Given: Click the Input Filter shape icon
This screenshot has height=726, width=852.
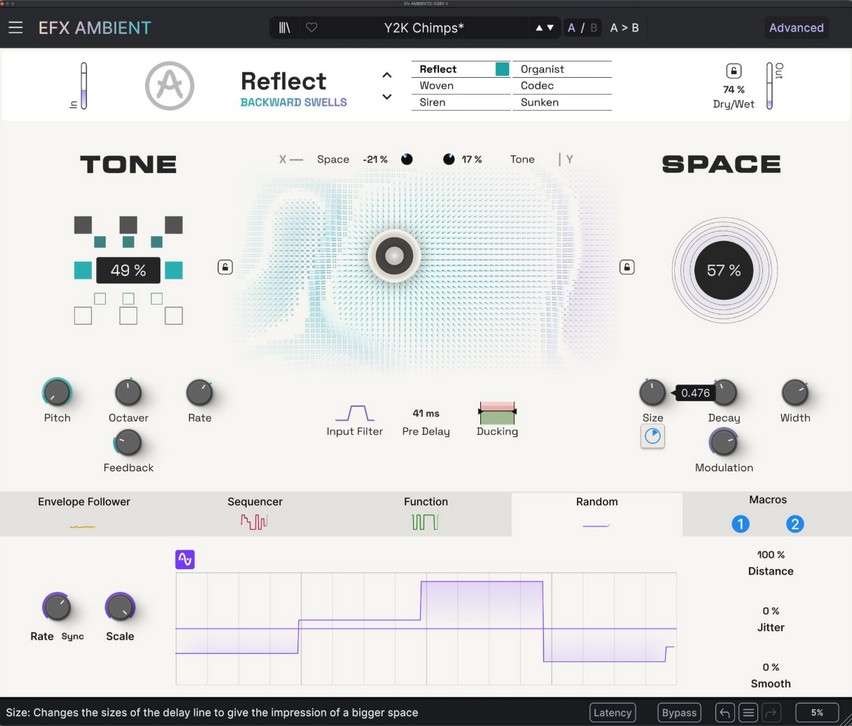Looking at the screenshot, I should (x=354, y=413).
